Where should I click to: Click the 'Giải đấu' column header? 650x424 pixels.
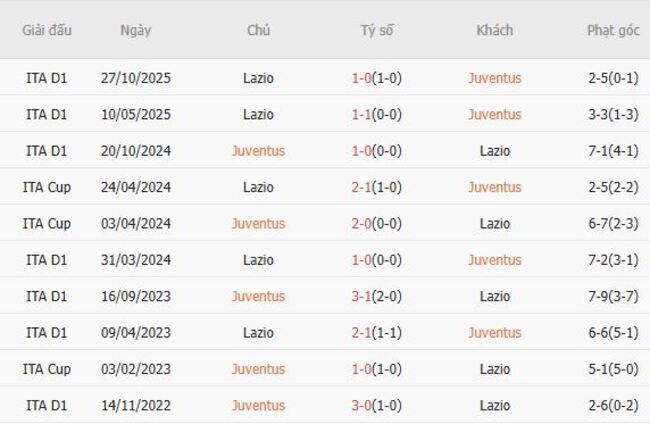[x=47, y=30]
